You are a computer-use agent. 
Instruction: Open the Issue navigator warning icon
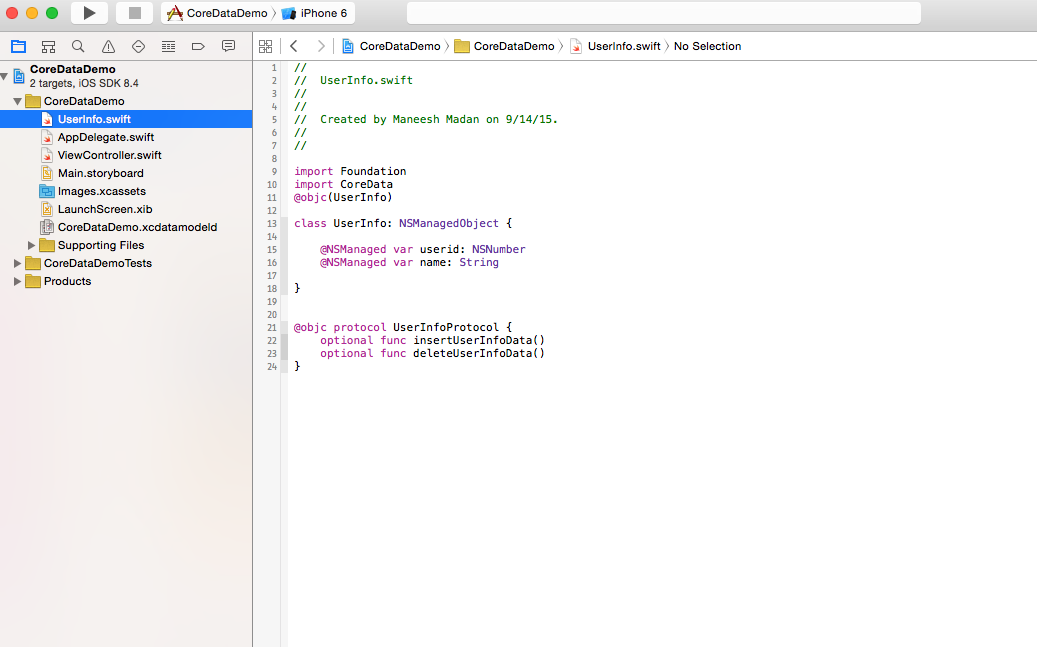coord(108,46)
